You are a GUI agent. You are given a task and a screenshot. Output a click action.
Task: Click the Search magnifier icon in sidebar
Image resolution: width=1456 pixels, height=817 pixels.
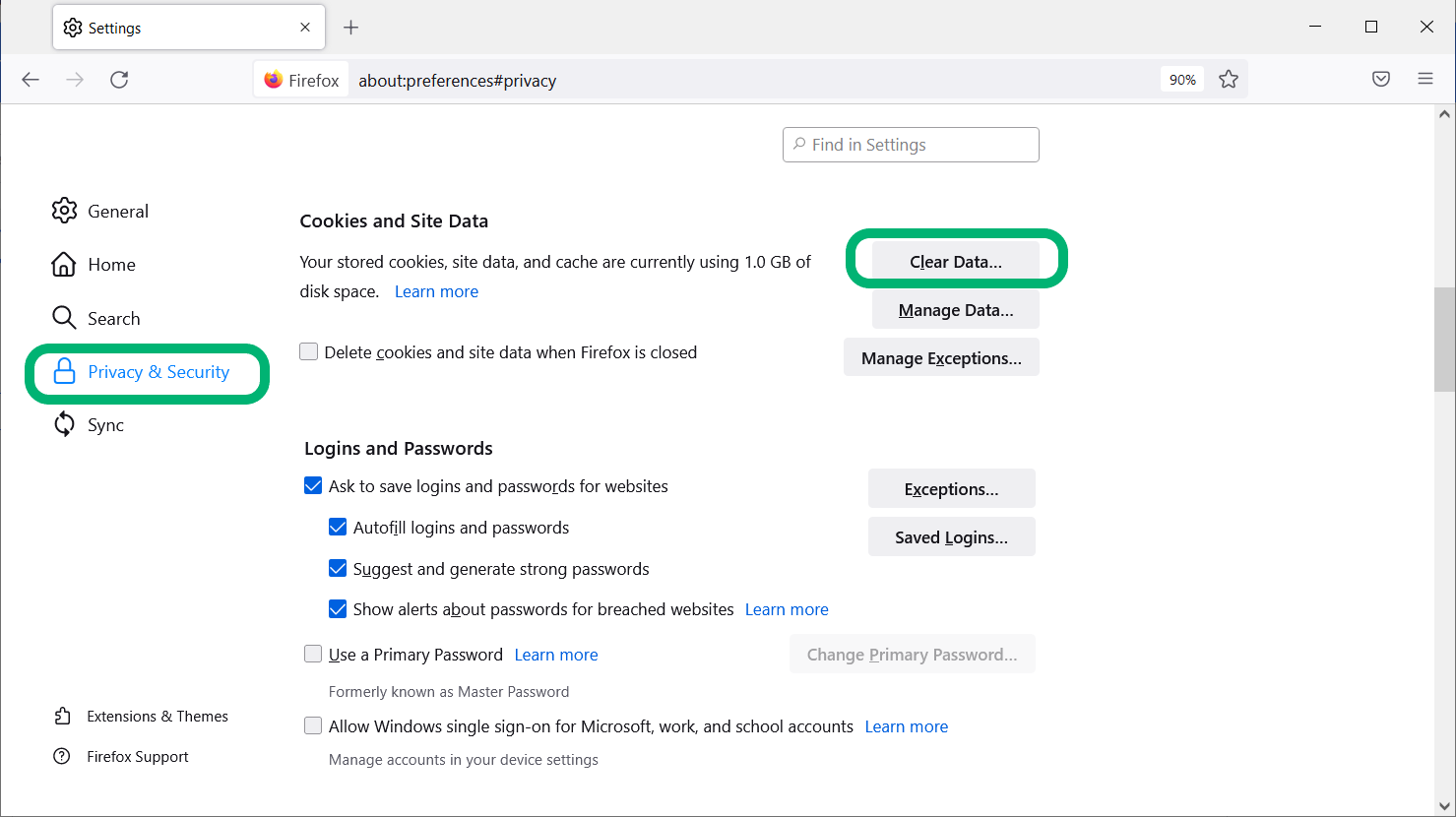click(63, 317)
